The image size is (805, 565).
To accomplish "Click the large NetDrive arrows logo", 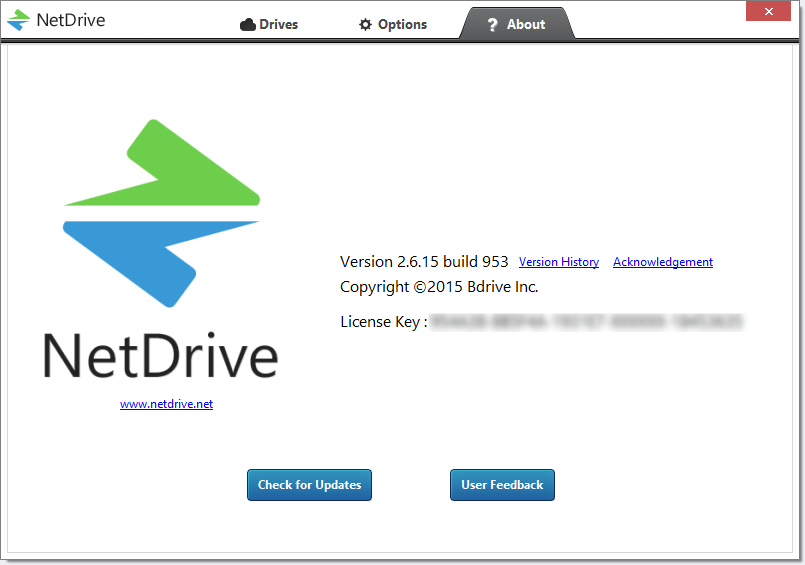I will tap(161, 213).
